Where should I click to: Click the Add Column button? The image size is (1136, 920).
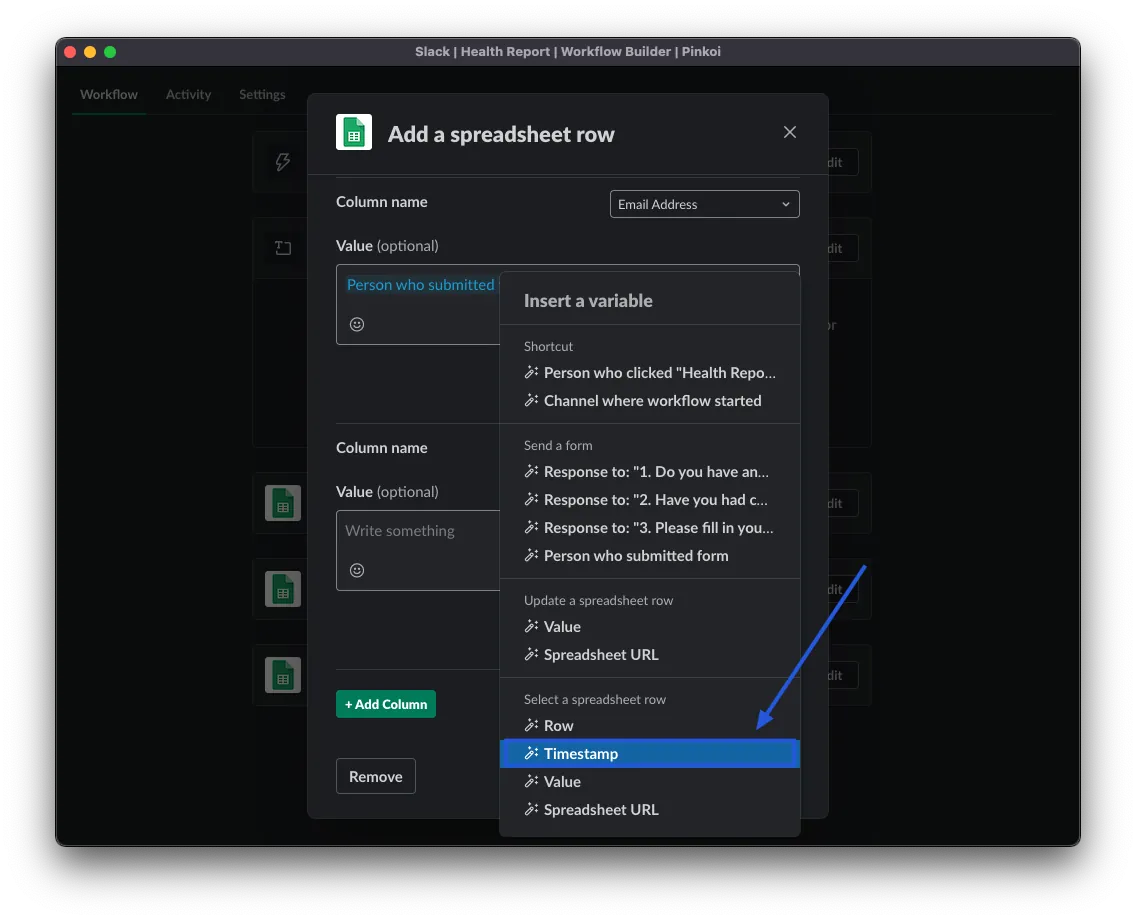(x=386, y=704)
